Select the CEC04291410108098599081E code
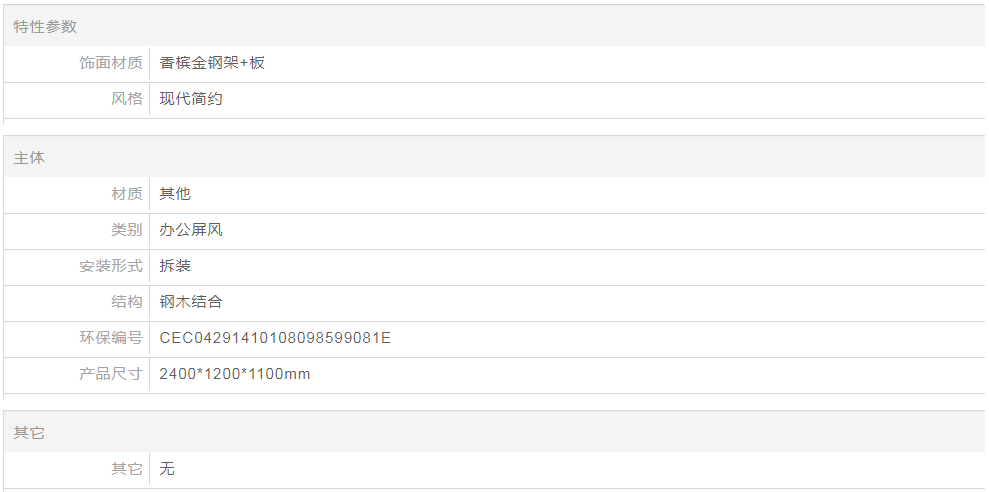The width and height of the screenshot is (989, 492). [275, 338]
